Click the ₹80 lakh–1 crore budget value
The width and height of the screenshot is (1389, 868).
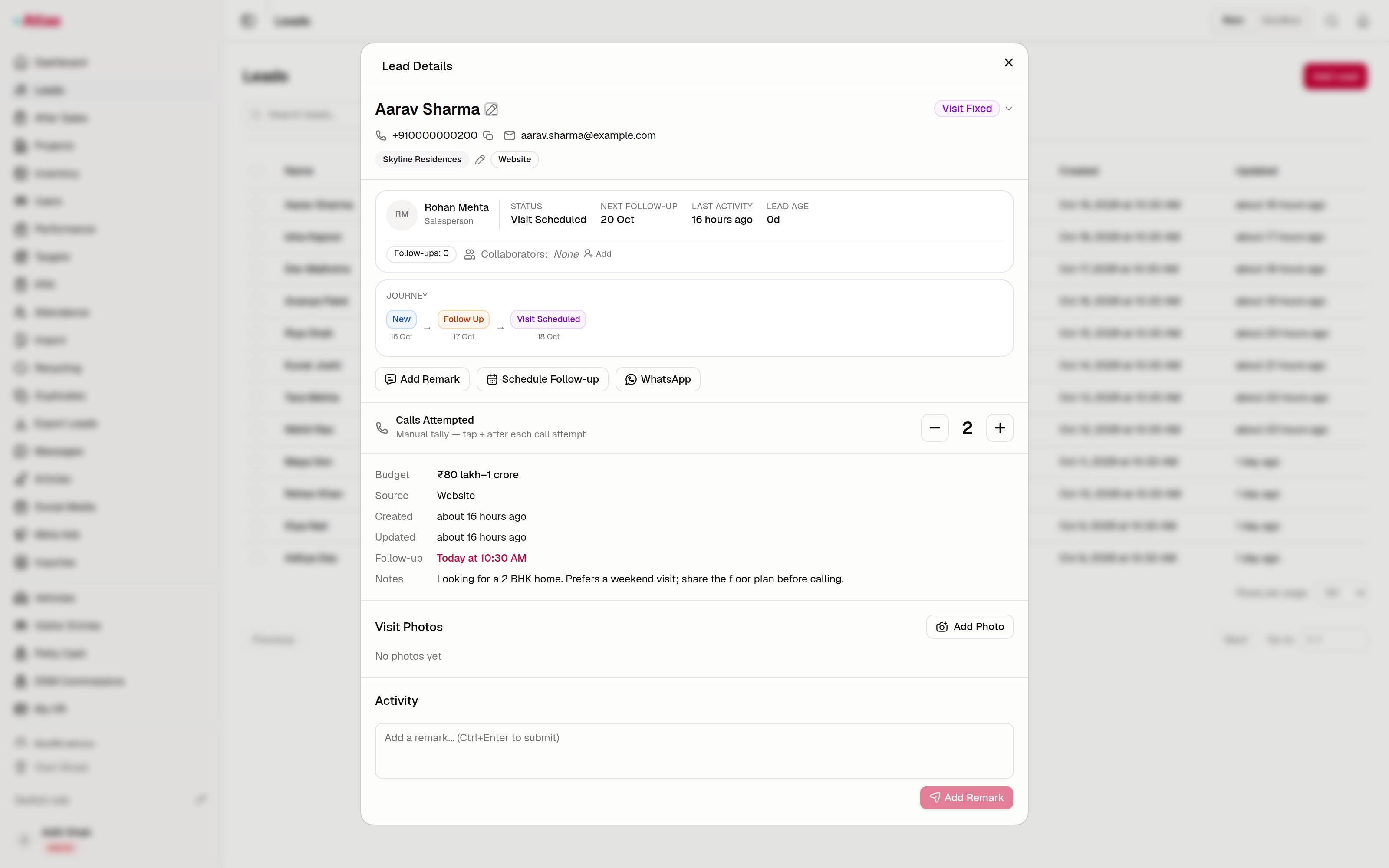[477, 475]
